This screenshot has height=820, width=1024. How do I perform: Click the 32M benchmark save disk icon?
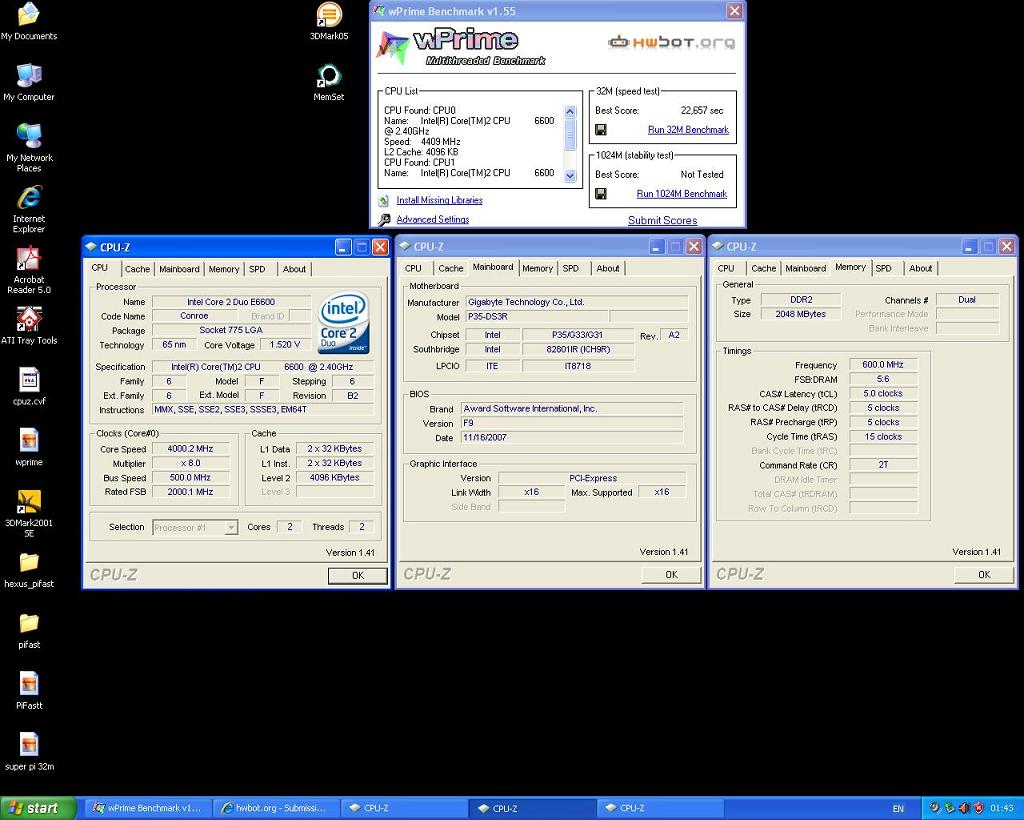click(601, 130)
